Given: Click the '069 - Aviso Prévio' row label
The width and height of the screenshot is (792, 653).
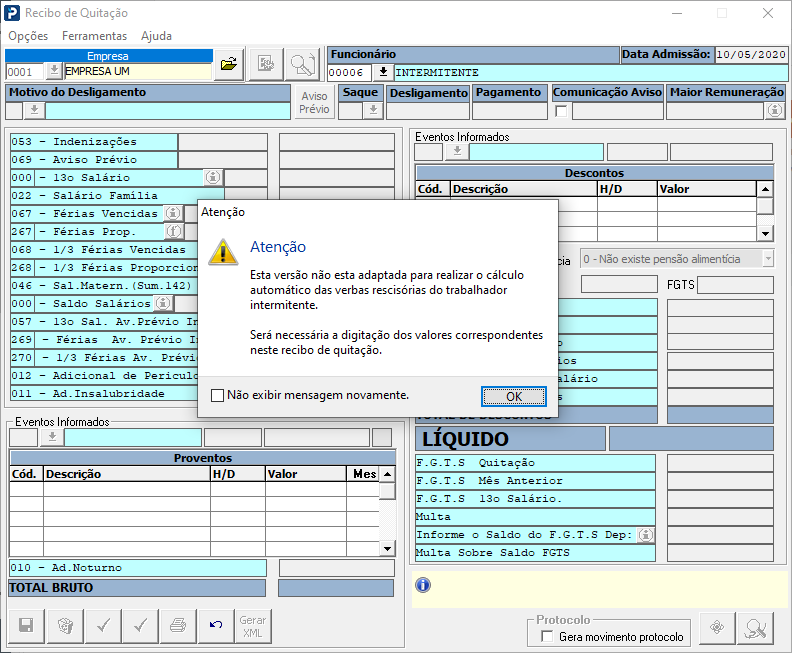Looking at the screenshot, I should pyautogui.click(x=74, y=160).
